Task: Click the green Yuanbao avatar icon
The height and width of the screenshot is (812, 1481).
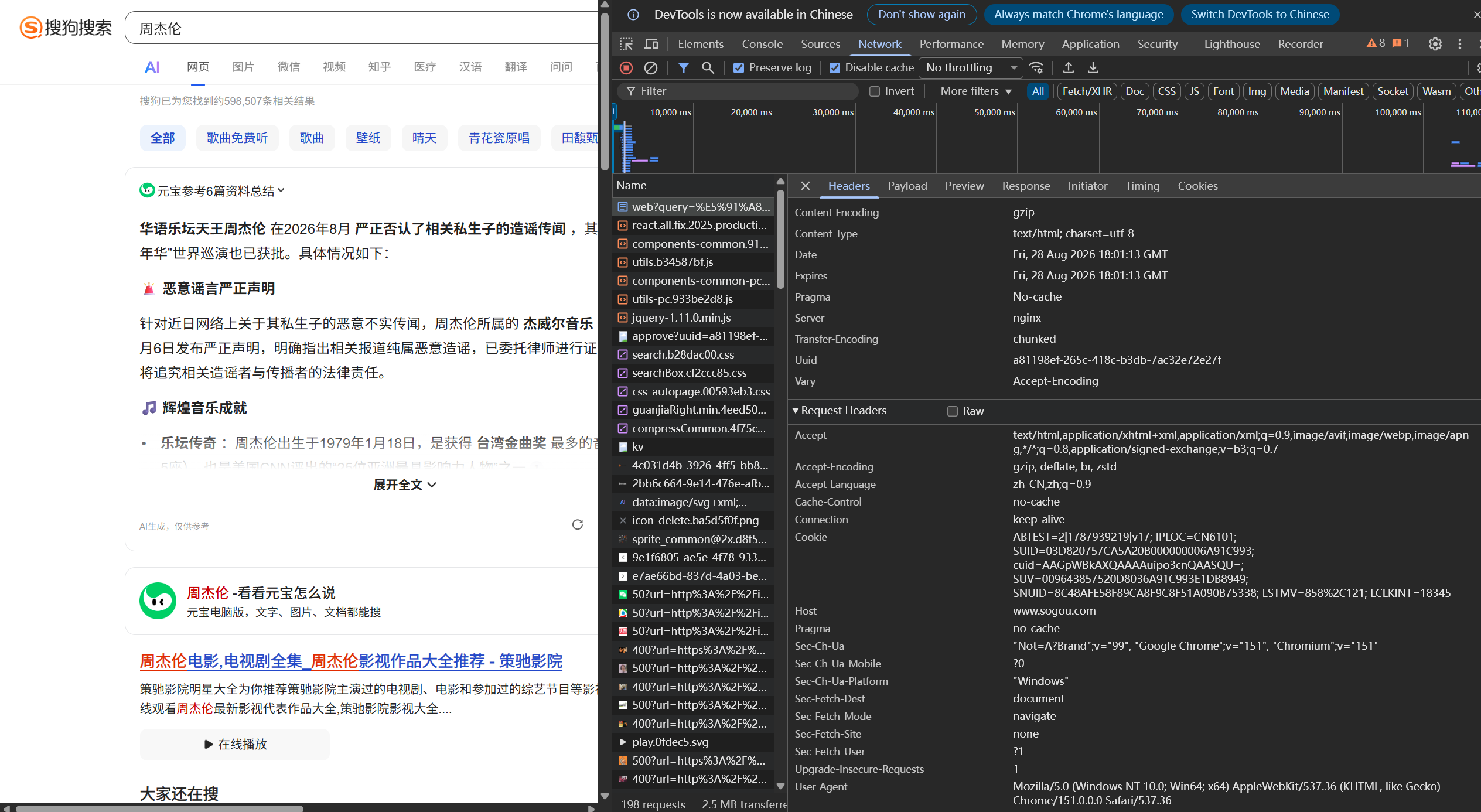Action: click(158, 601)
